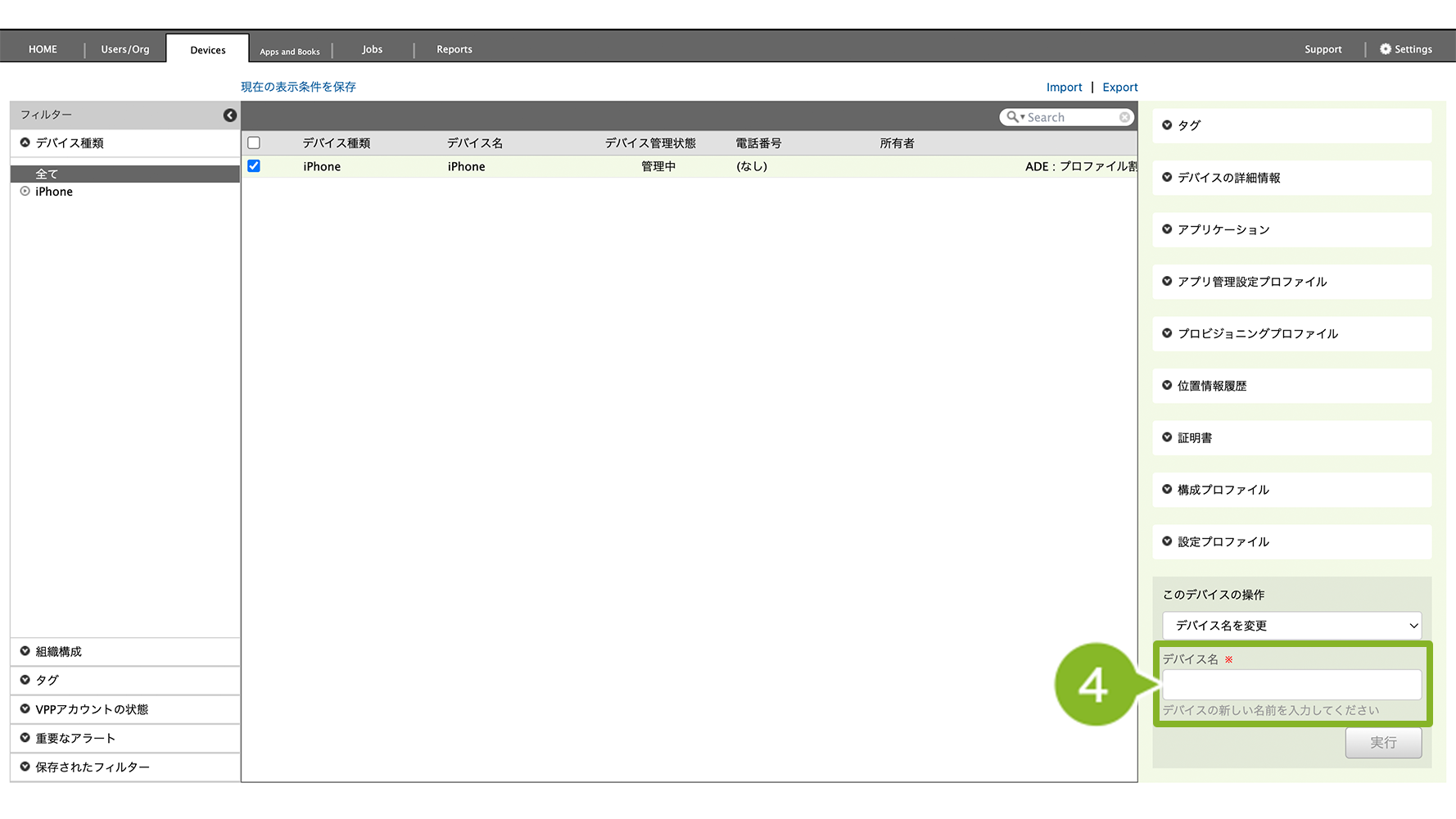Click the デバイス名 text input field
1456x819 pixels.
click(1291, 685)
